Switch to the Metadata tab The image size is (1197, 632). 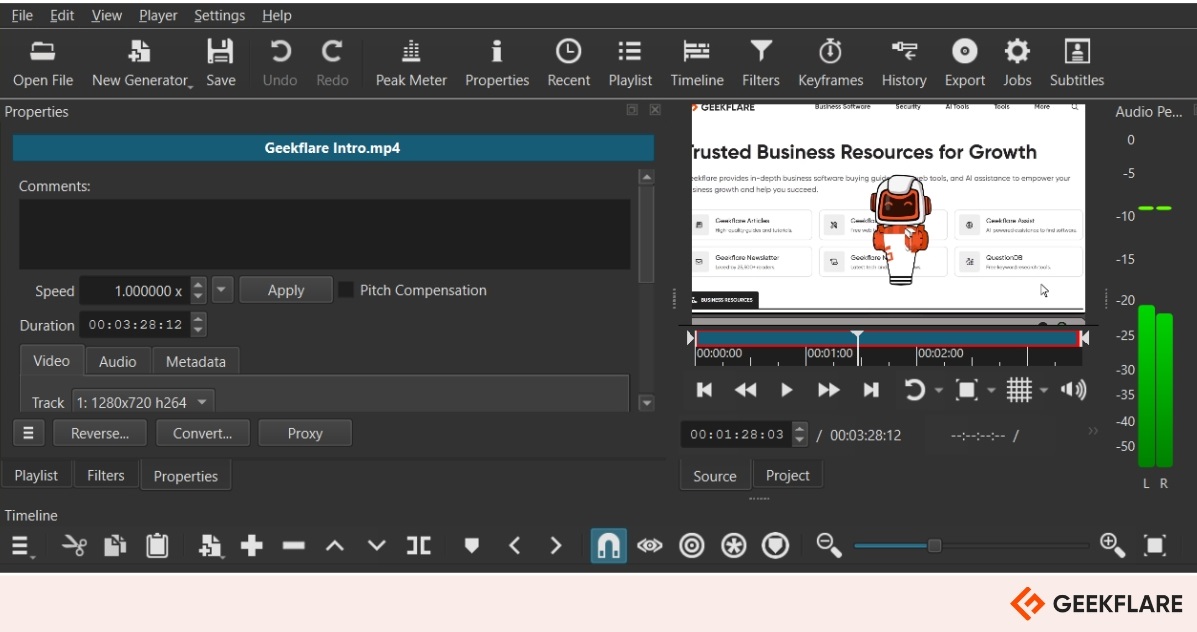tap(195, 362)
